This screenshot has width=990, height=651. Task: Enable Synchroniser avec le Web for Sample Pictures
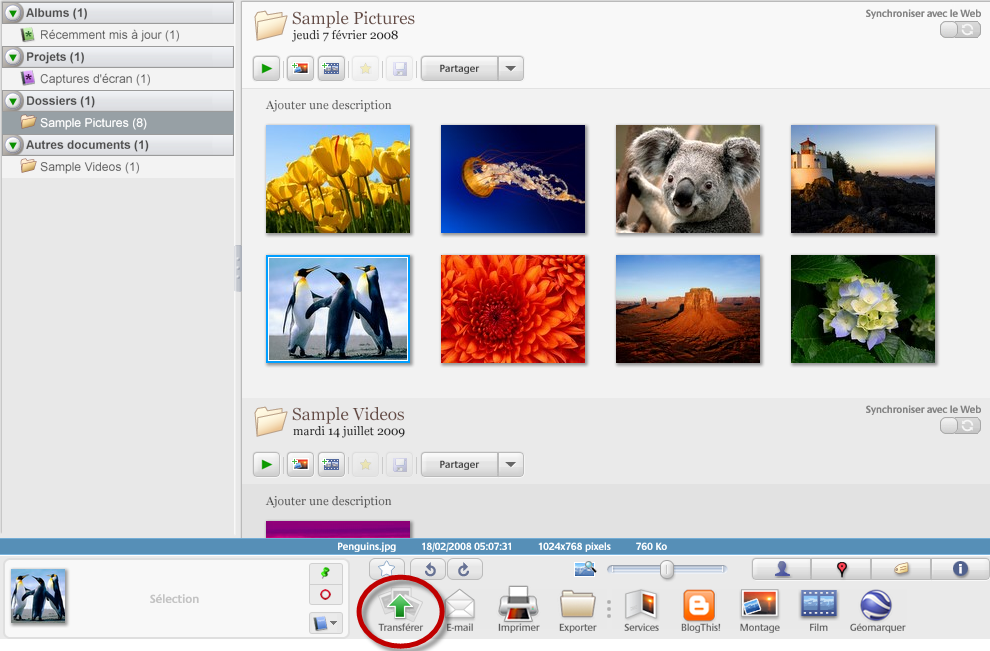[959, 29]
